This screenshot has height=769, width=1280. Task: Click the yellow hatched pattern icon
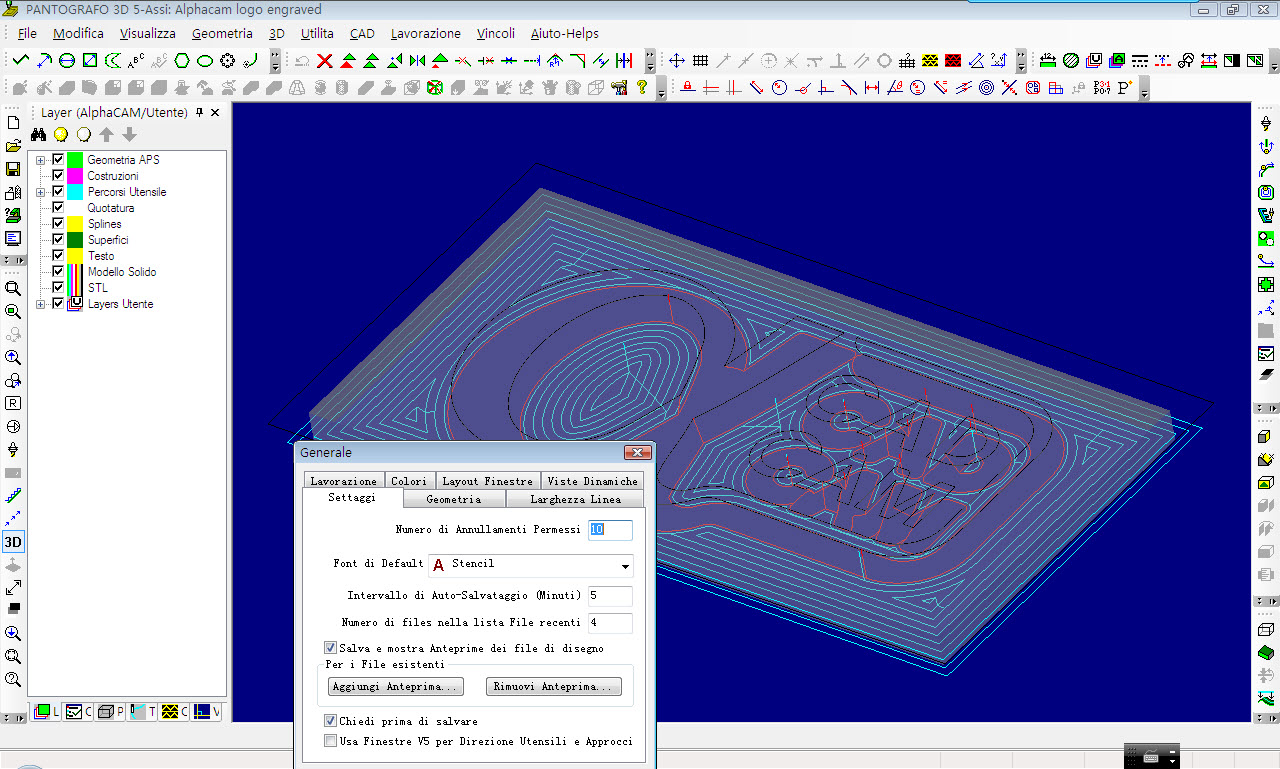(930, 61)
